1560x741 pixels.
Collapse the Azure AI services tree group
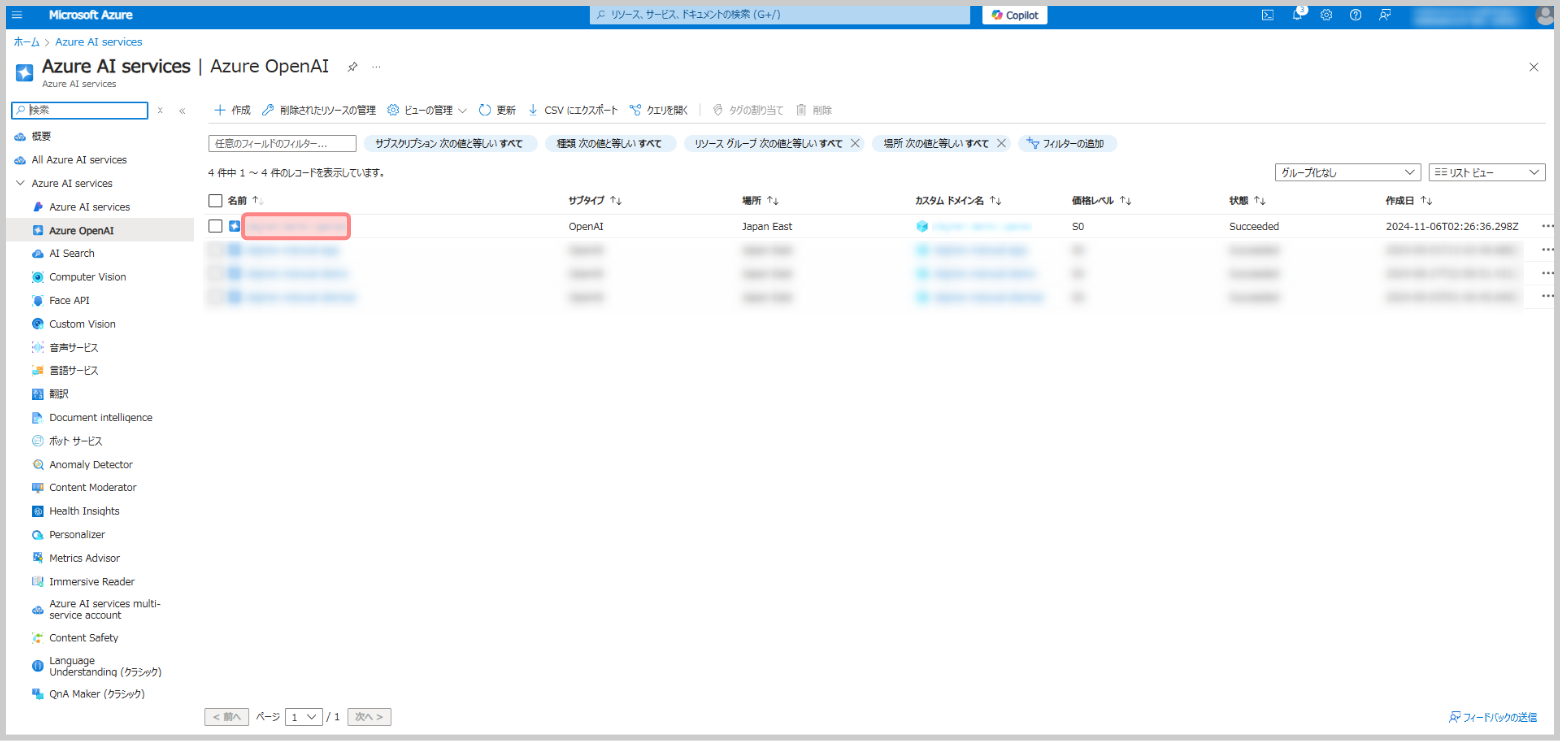tap(20, 183)
